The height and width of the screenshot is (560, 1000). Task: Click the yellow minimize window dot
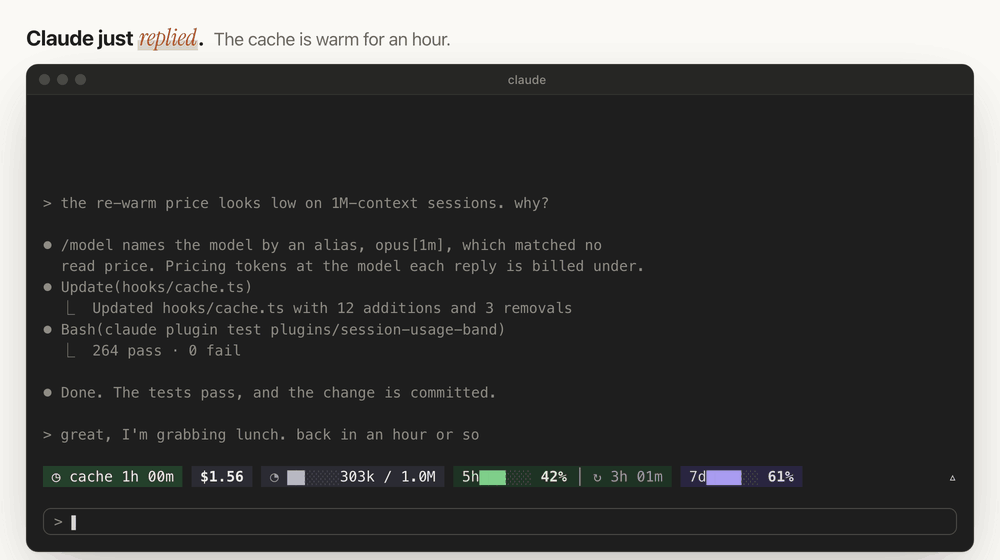pos(62,80)
